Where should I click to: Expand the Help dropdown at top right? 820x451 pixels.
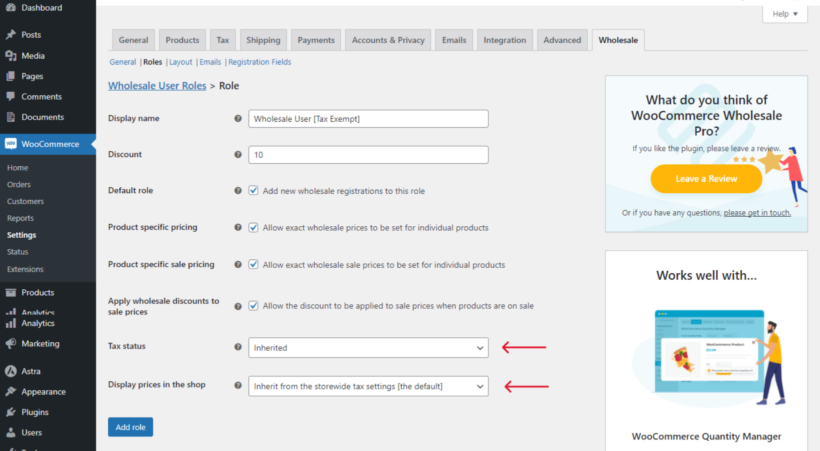785,14
